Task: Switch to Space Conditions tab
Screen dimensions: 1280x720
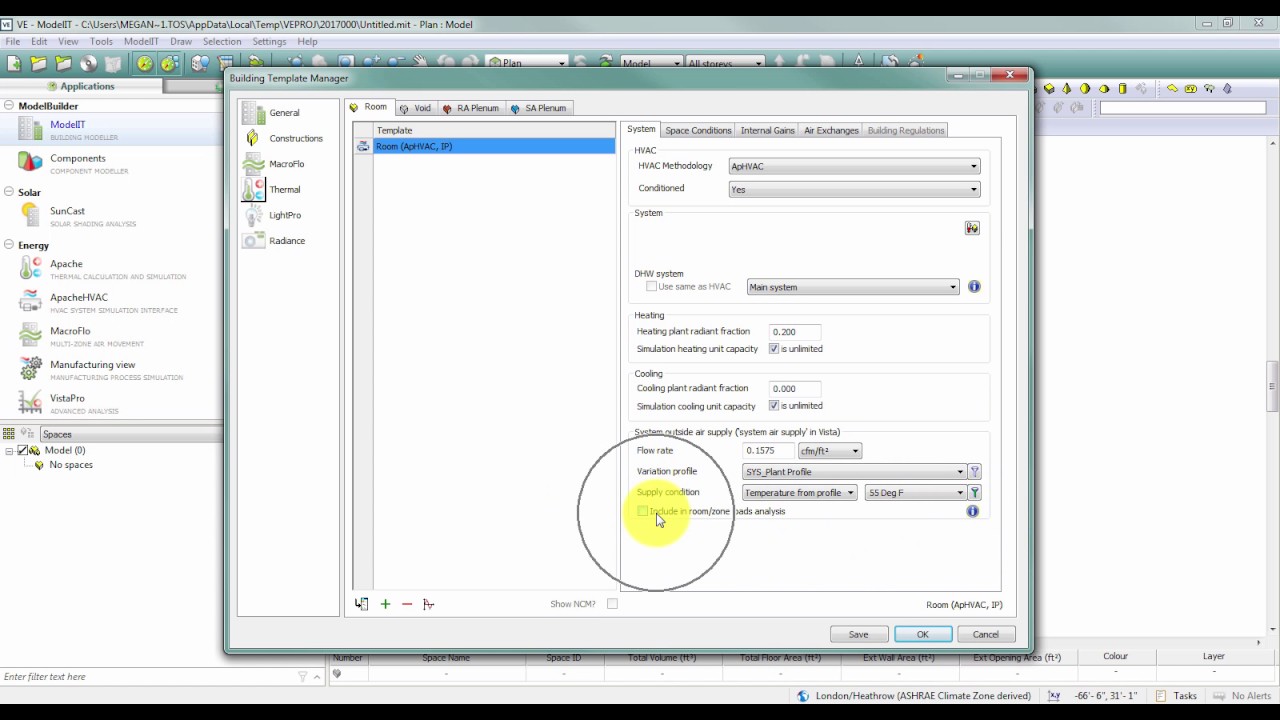Action: point(698,130)
